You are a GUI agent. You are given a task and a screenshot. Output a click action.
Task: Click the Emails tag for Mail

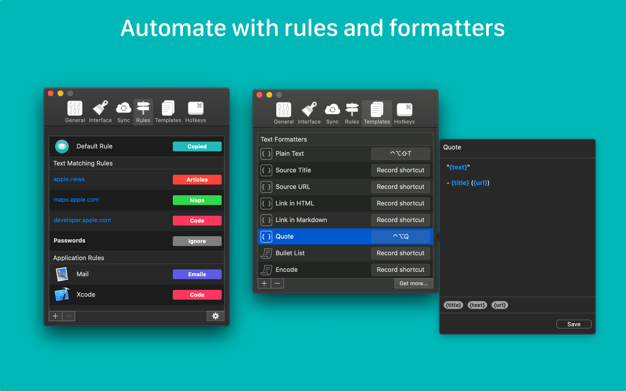[197, 274]
